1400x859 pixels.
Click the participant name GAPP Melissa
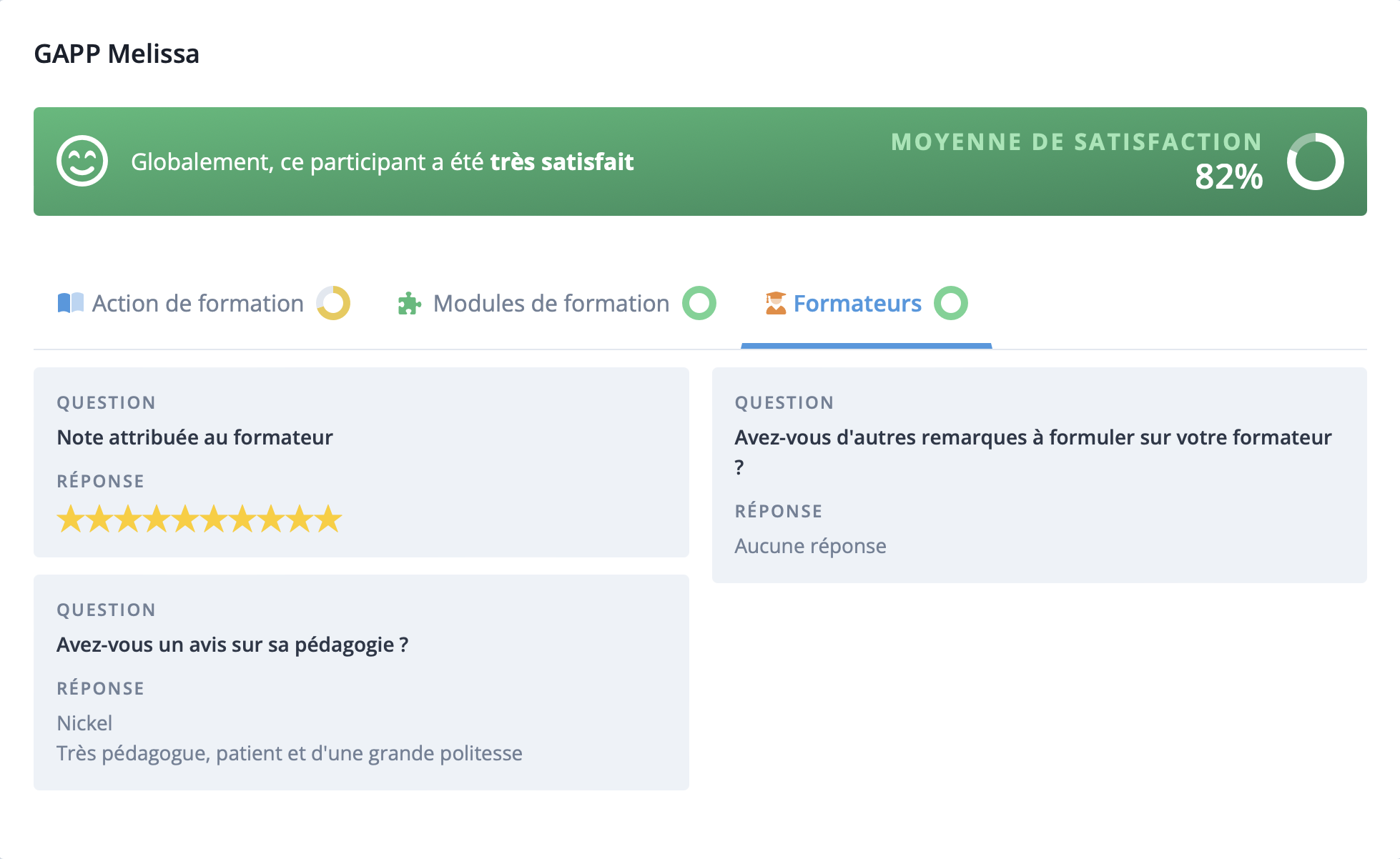[117, 54]
